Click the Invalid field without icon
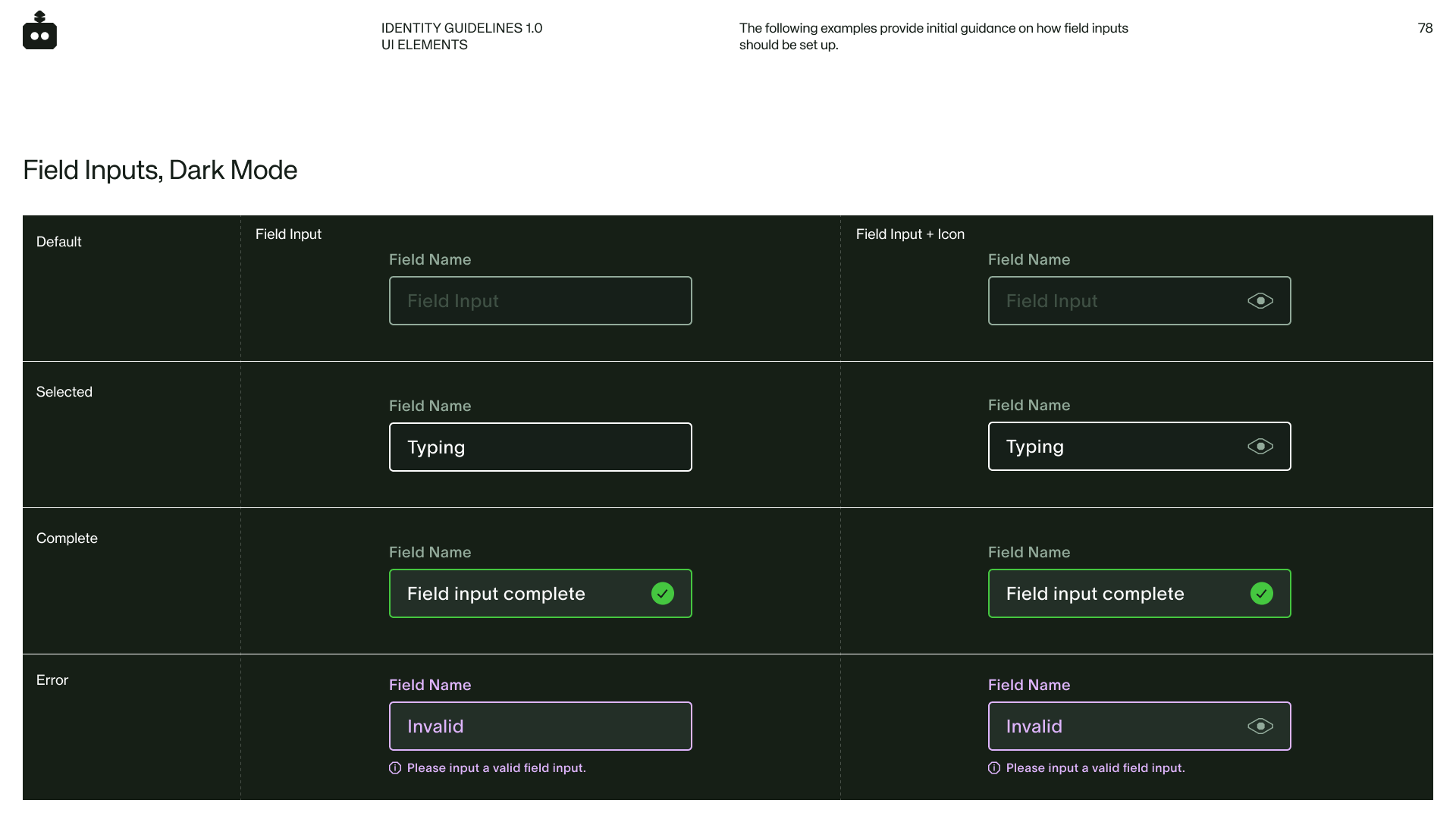Image resolution: width=1456 pixels, height=819 pixels. (x=541, y=726)
